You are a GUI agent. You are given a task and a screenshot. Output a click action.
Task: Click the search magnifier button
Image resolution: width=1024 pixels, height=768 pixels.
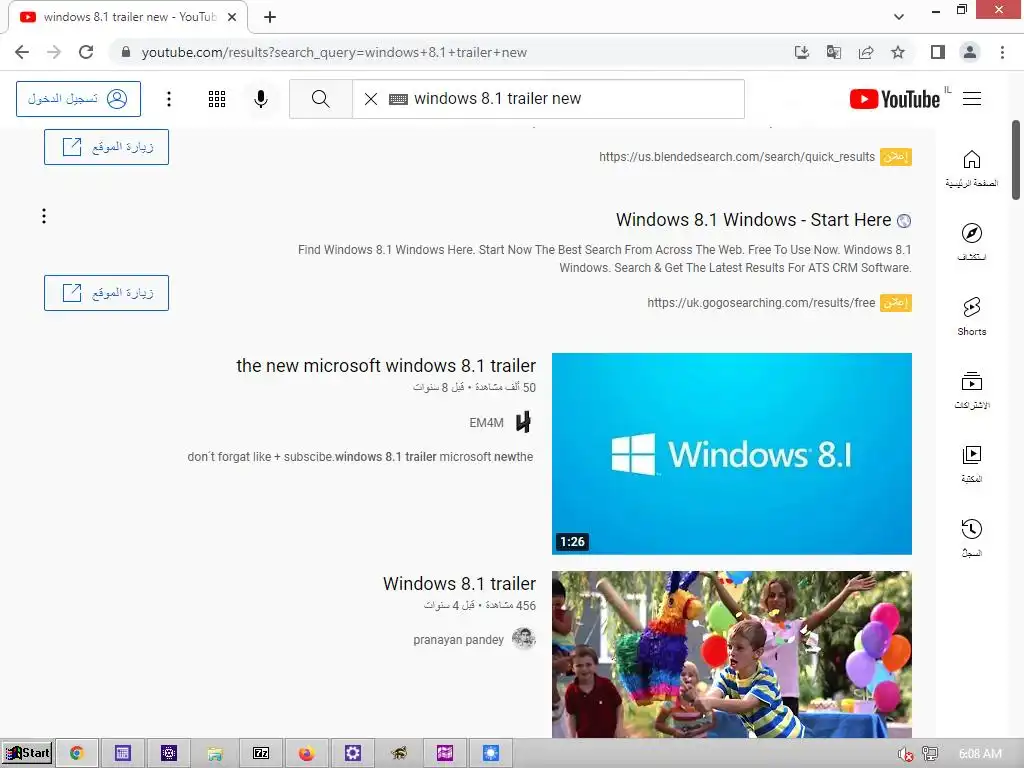tap(321, 99)
